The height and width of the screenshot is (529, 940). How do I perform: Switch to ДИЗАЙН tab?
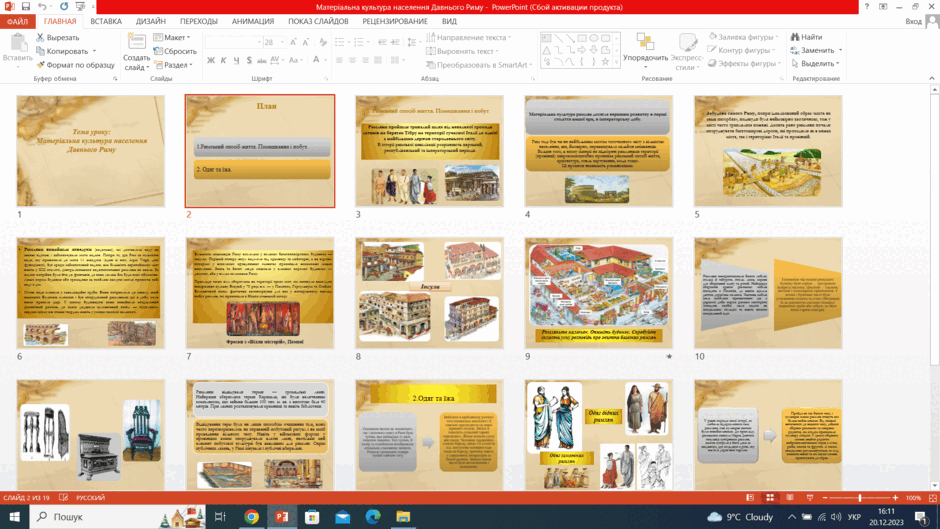(x=150, y=22)
